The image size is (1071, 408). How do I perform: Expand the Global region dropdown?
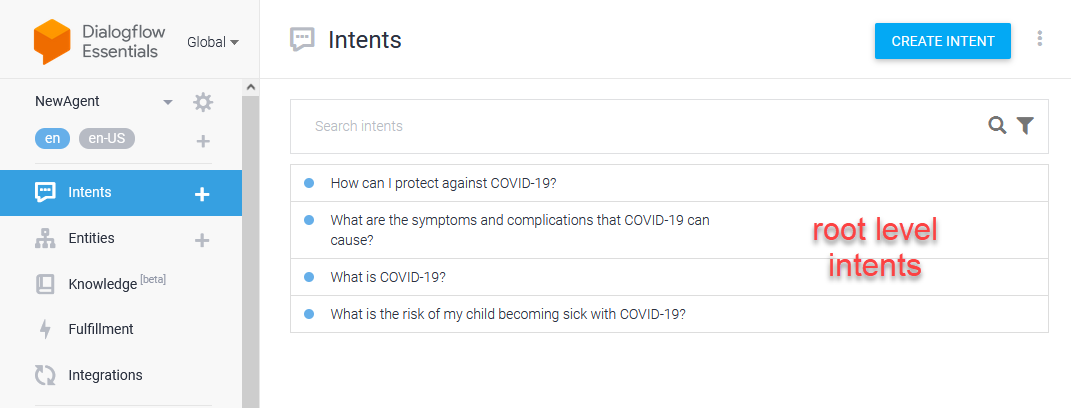213,42
